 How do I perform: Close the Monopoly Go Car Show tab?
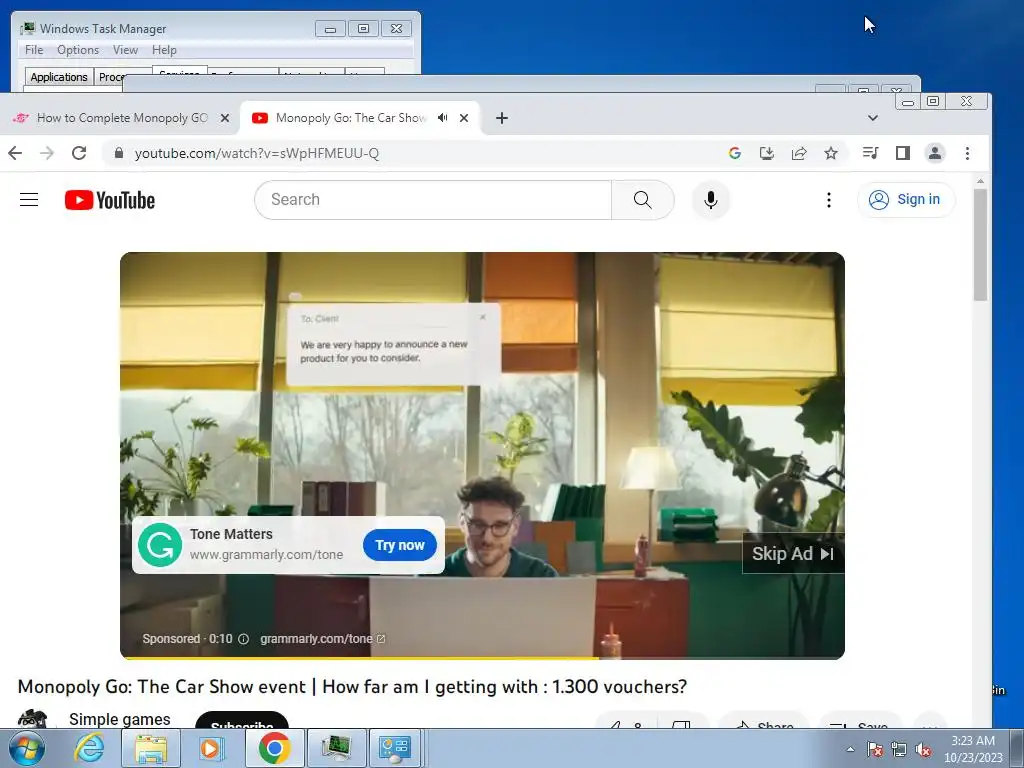coord(464,118)
